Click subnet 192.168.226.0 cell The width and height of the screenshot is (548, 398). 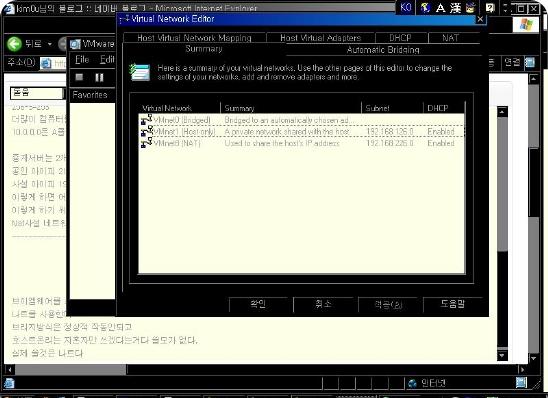pyautogui.click(x=390, y=143)
